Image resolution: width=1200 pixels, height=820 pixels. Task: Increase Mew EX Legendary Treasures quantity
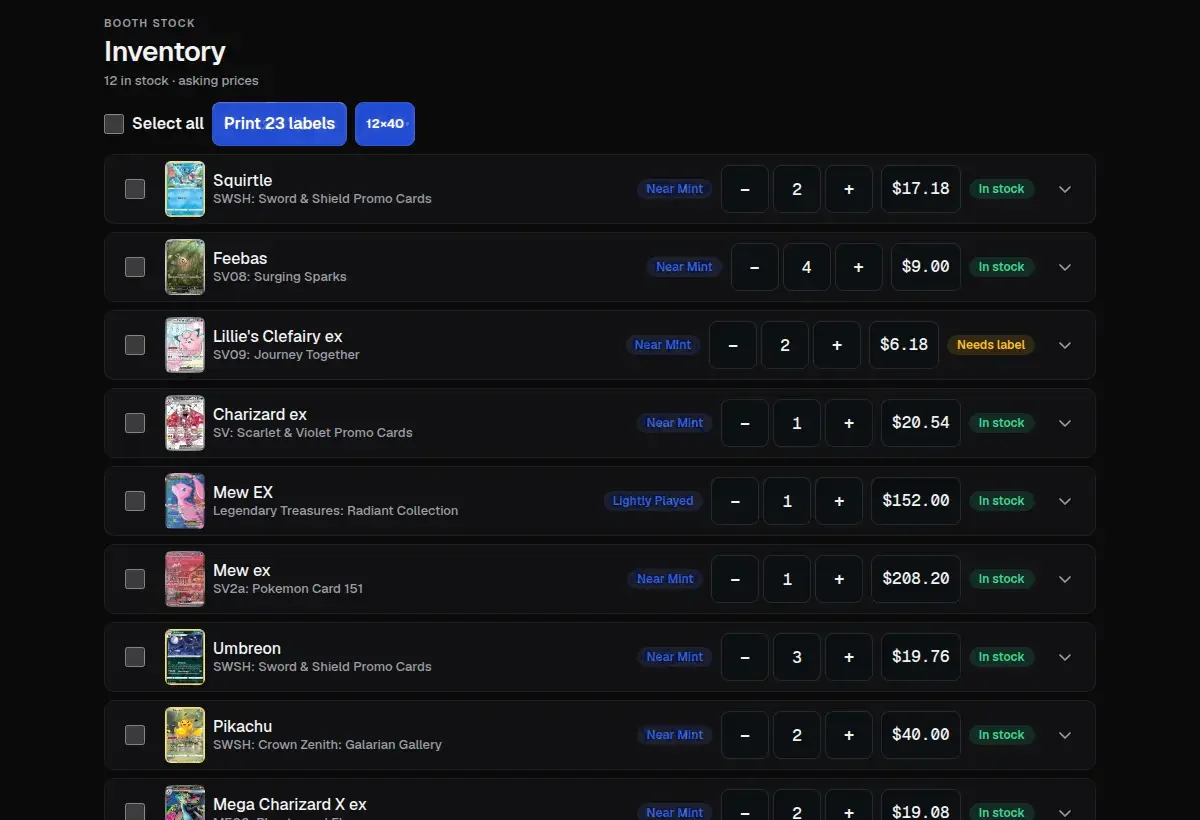click(839, 501)
